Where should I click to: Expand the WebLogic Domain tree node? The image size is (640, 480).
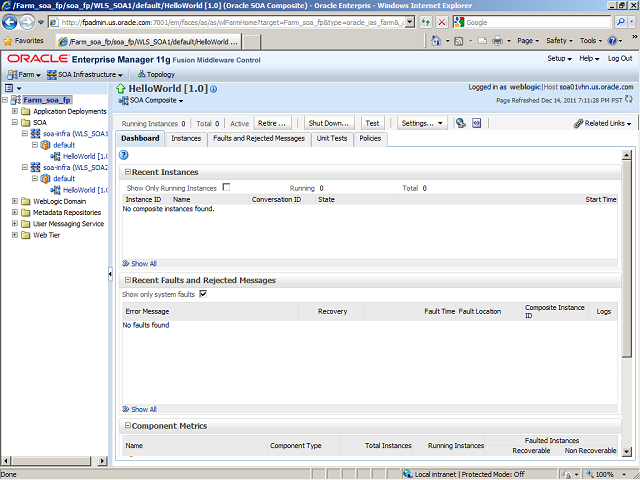[x=15, y=201]
